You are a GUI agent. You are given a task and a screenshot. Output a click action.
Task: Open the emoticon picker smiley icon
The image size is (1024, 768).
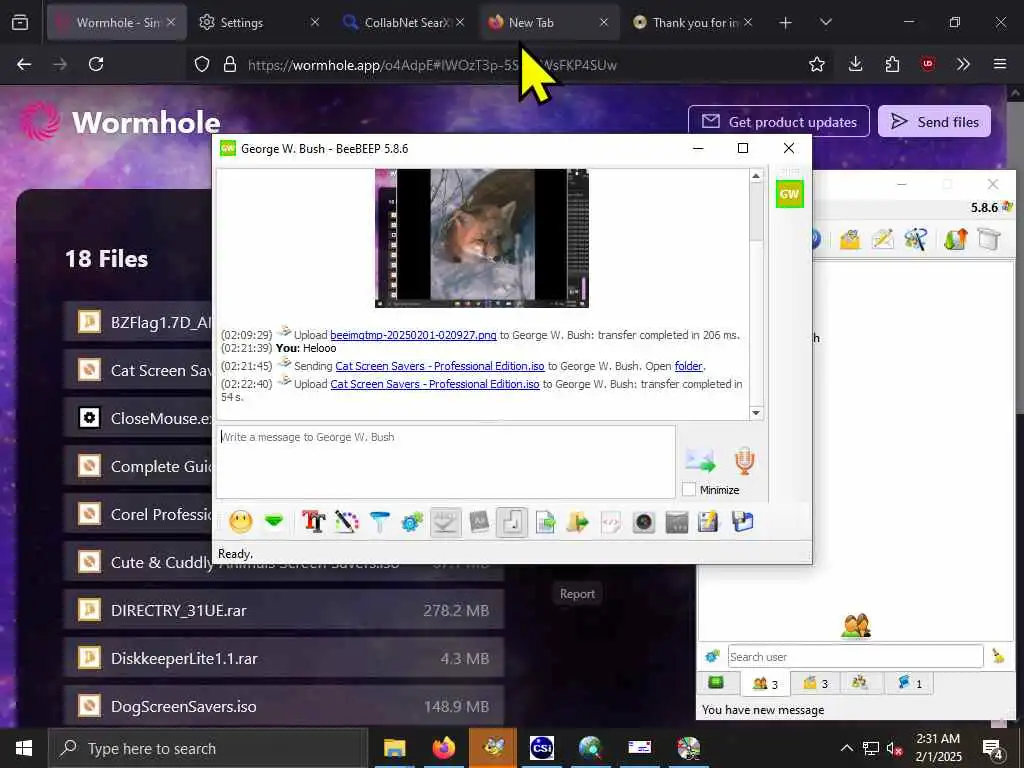coord(240,522)
